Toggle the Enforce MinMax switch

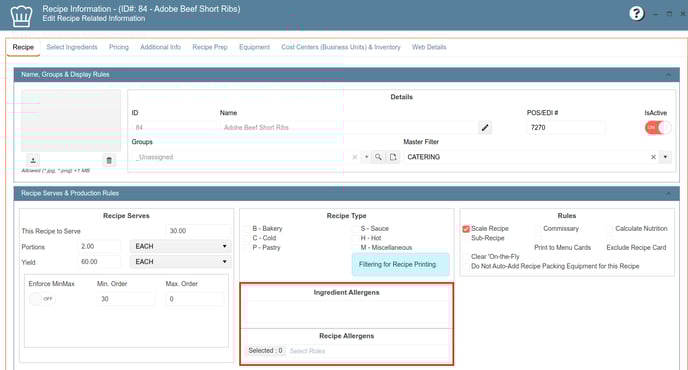42,299
